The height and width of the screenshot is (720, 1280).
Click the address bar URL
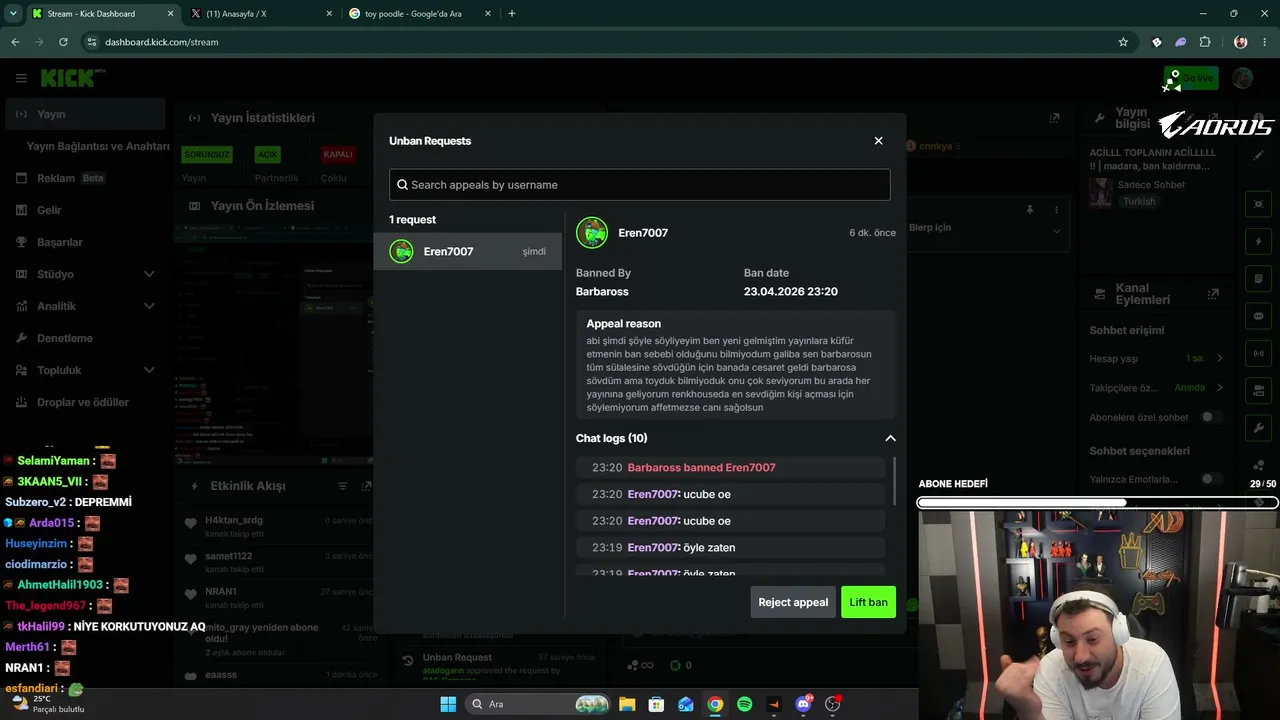pos(161,42)
